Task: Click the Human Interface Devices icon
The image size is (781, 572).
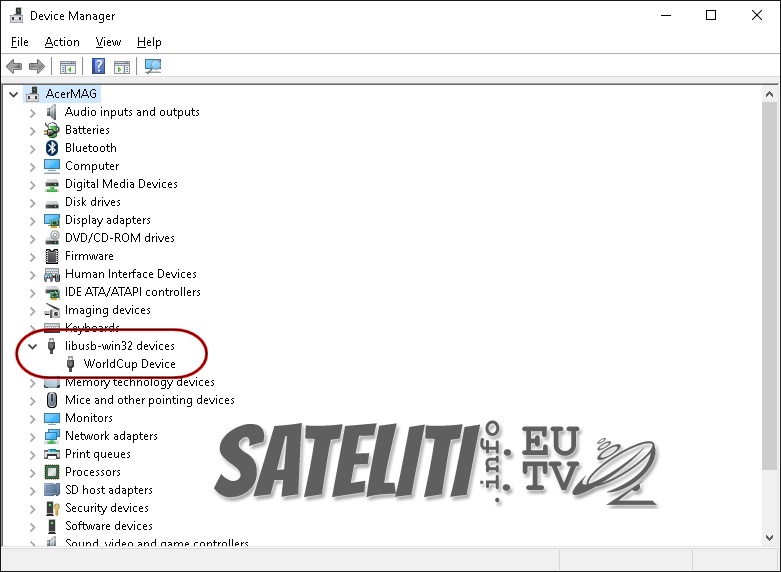Action: pyautogui.click(x=52, y=274)
